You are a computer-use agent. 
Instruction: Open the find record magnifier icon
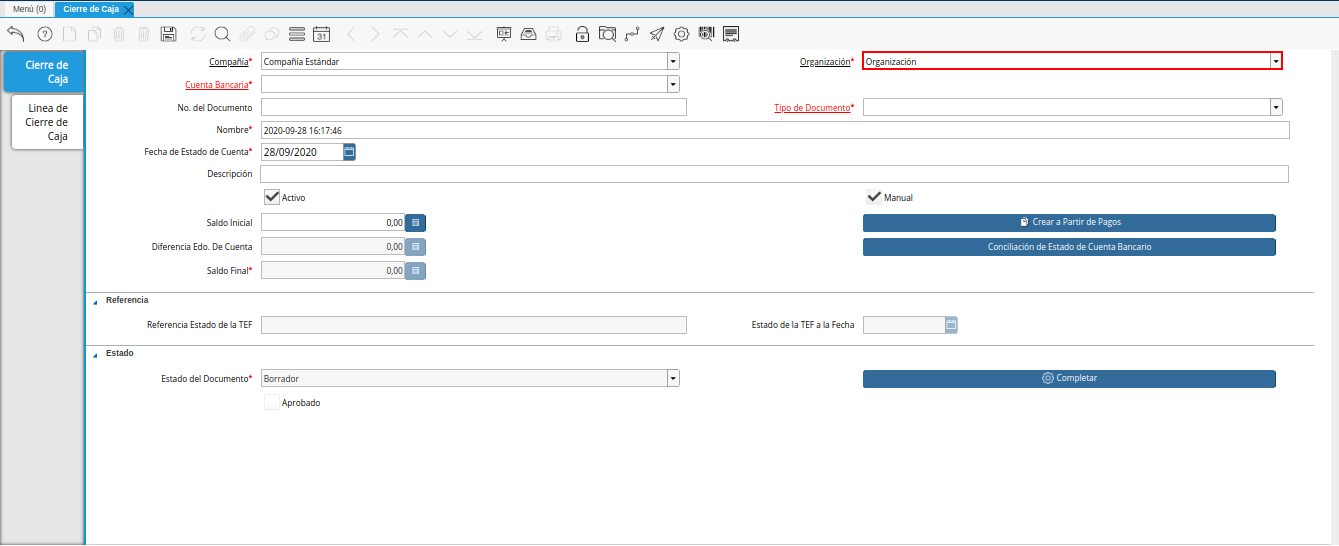click(222, 34)
